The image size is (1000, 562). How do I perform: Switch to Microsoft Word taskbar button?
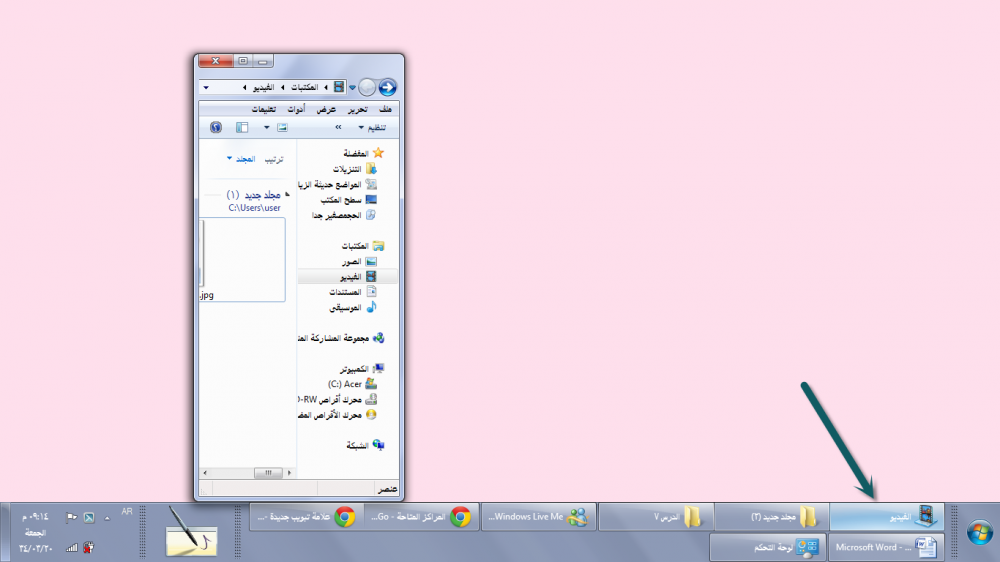tap(886, 547)
